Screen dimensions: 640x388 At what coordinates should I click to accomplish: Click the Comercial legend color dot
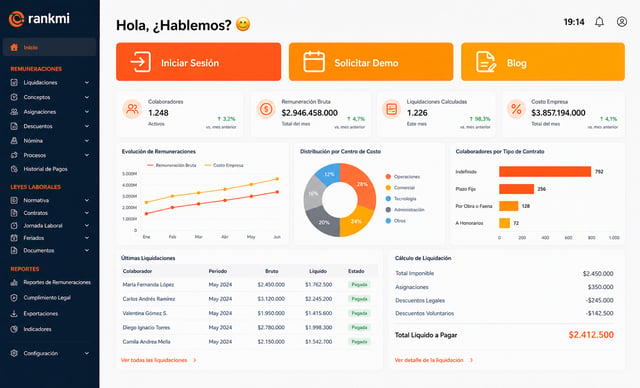click(388, 188)
